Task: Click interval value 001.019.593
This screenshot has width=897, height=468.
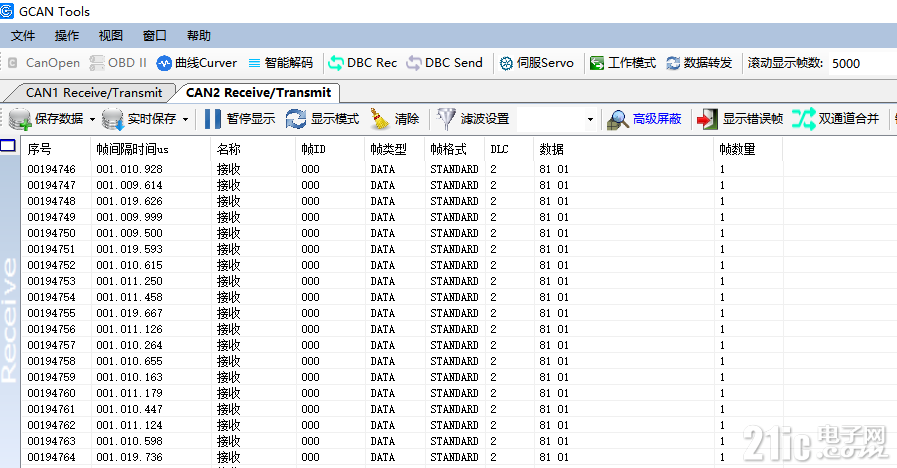Action: point(129,249)
